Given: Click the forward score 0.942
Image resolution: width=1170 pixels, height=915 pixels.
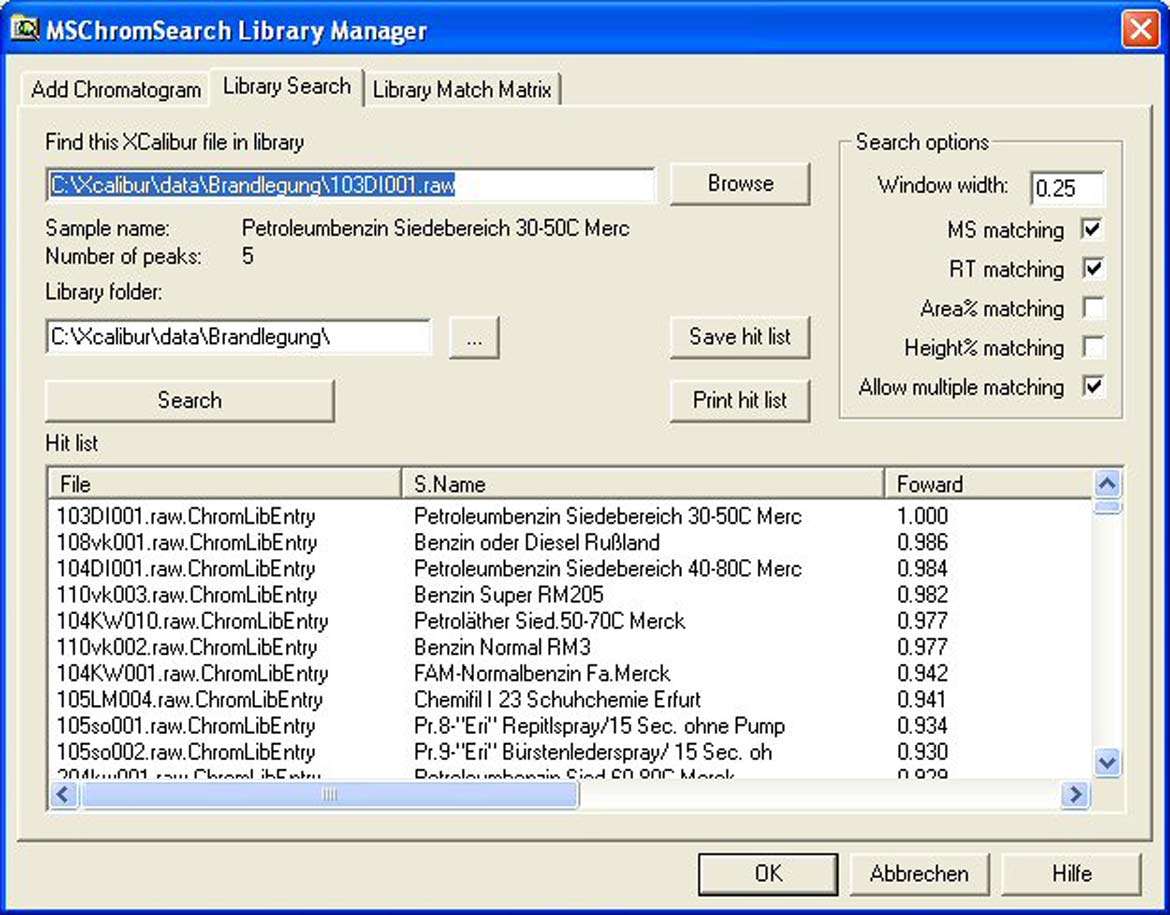Looking at the screenshot, I should 922,673.
